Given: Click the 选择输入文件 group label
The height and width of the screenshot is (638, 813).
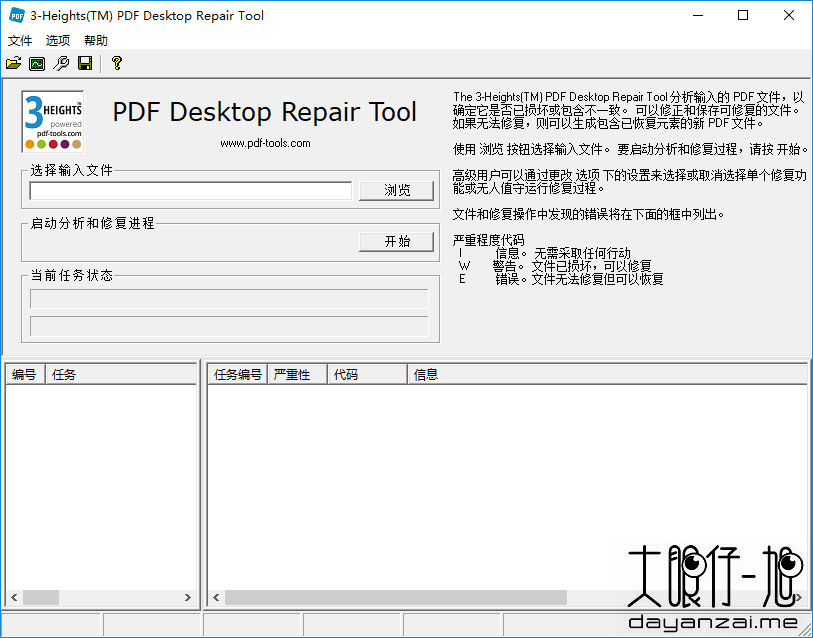Looking at the screenshot, I should click(x=72, y=170).
